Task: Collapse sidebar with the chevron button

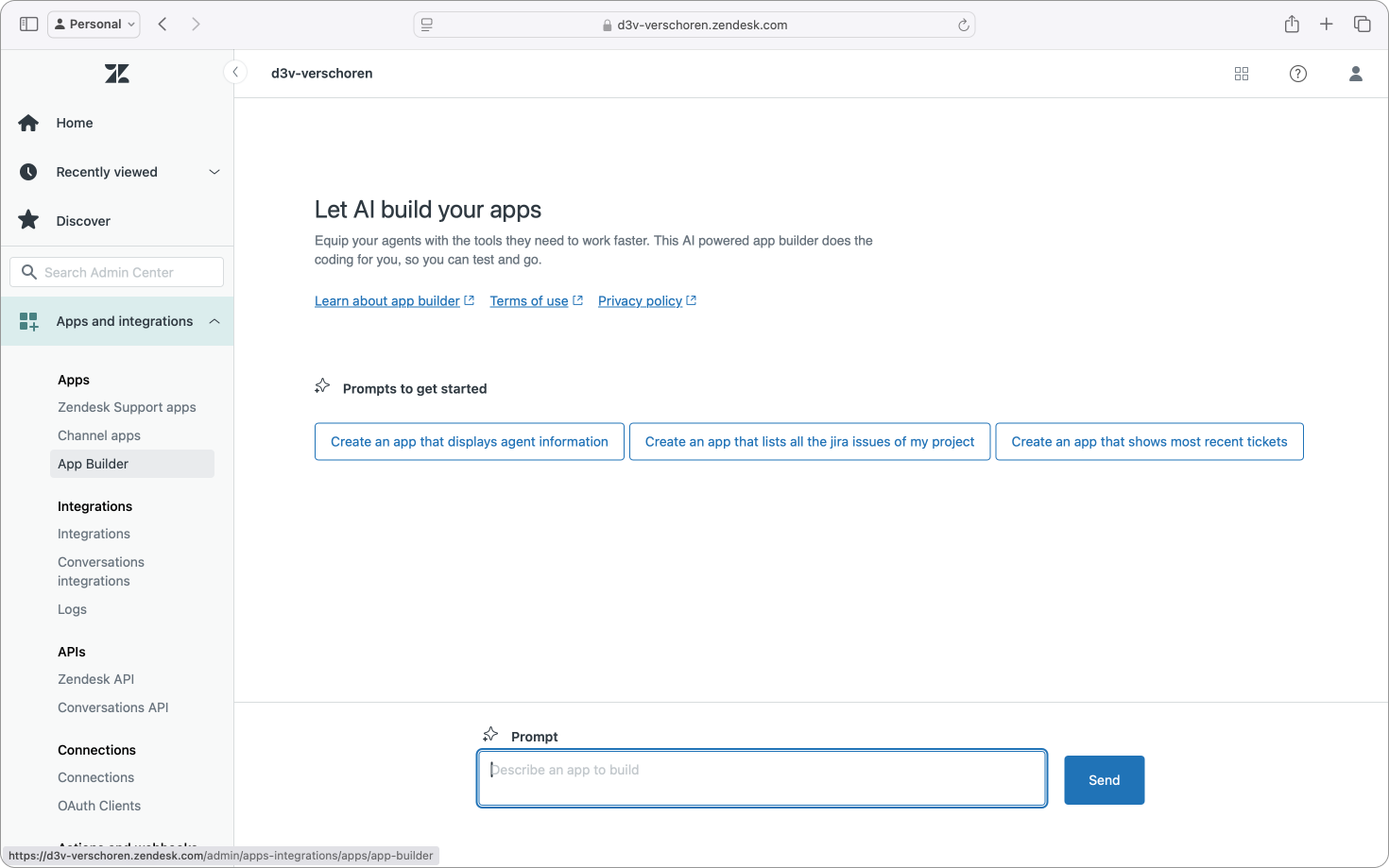Action: pos(235,72)
